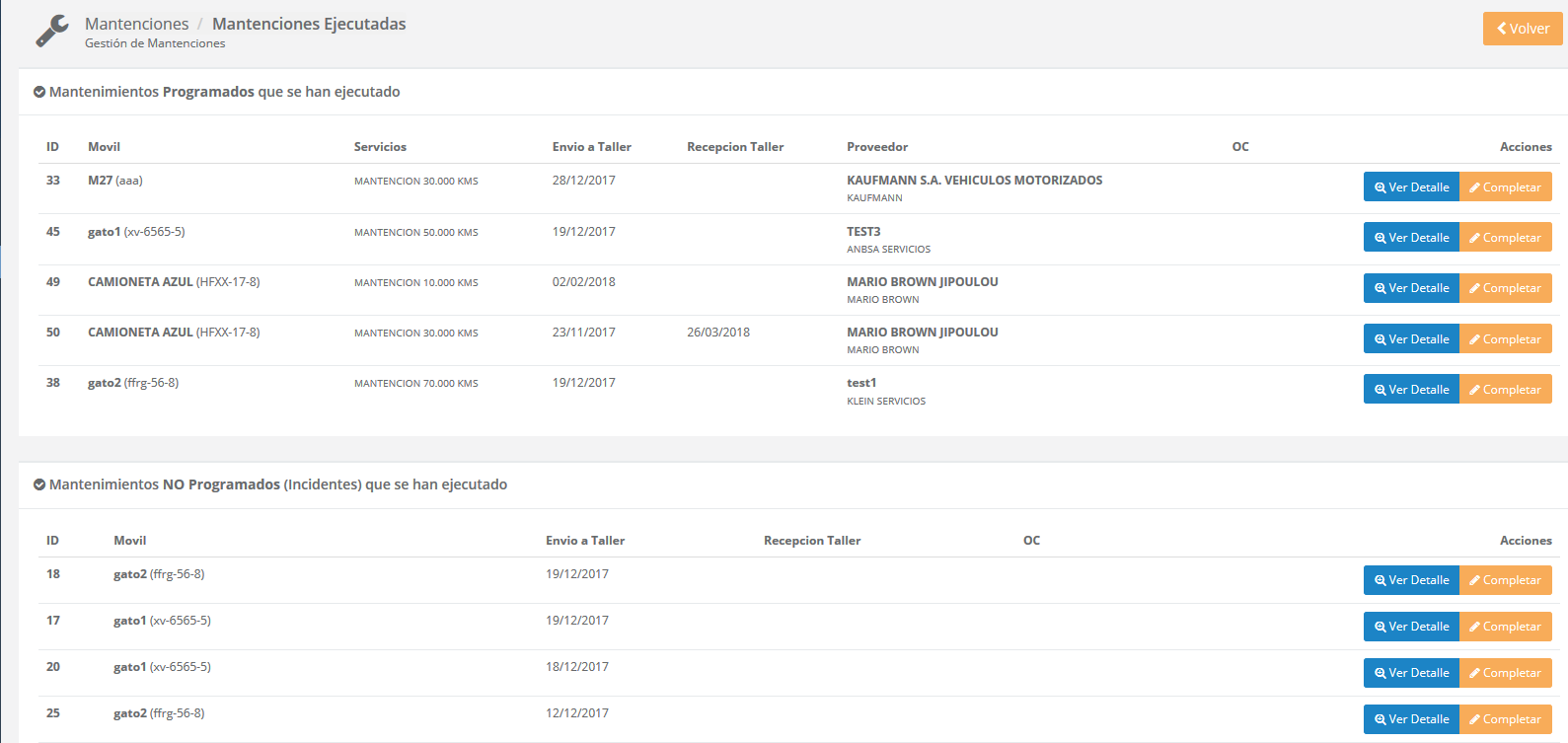Click magnifier icon for ID 38 gato2

(x=1380, y=390)
